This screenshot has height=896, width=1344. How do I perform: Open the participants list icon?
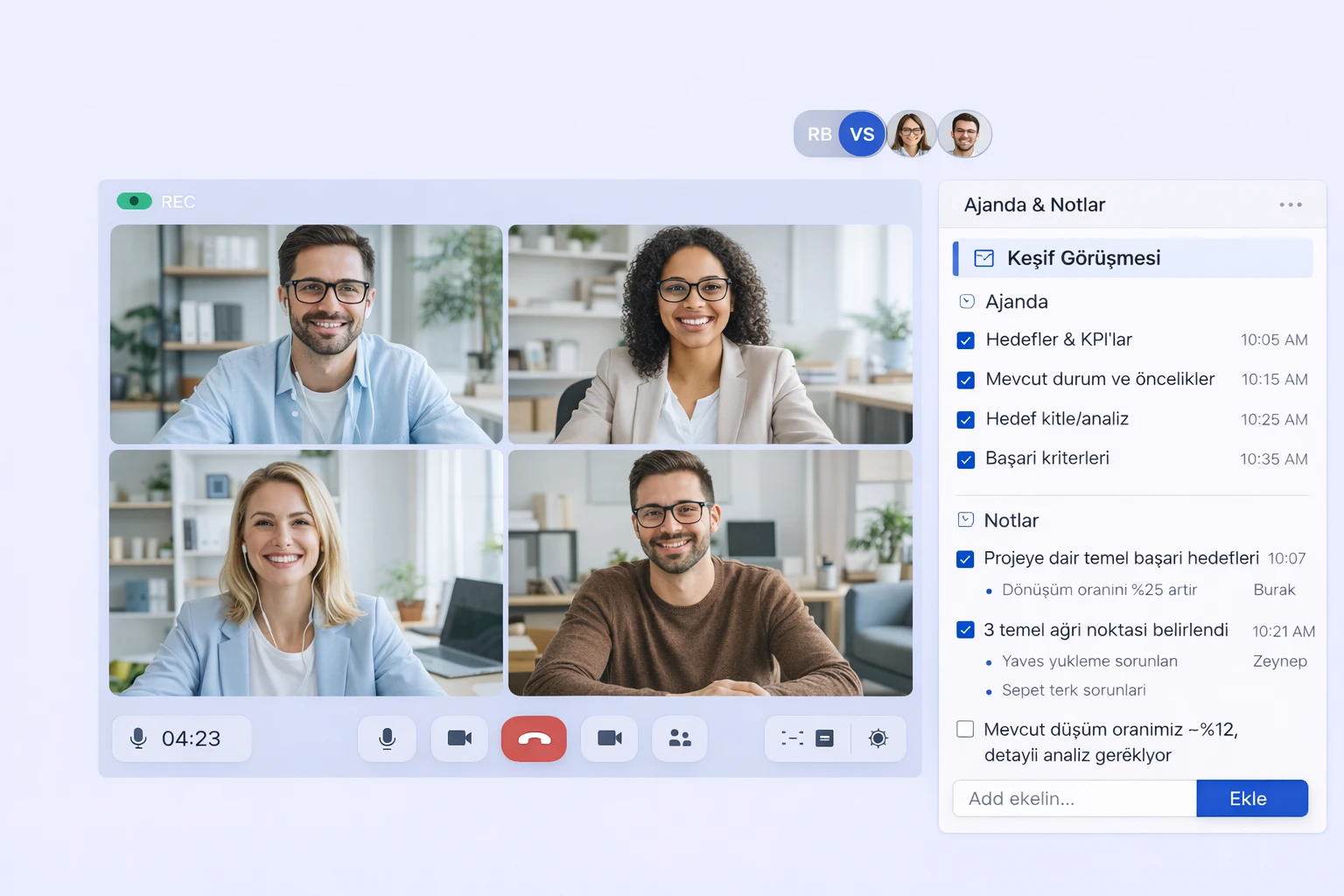coord(680,738)
